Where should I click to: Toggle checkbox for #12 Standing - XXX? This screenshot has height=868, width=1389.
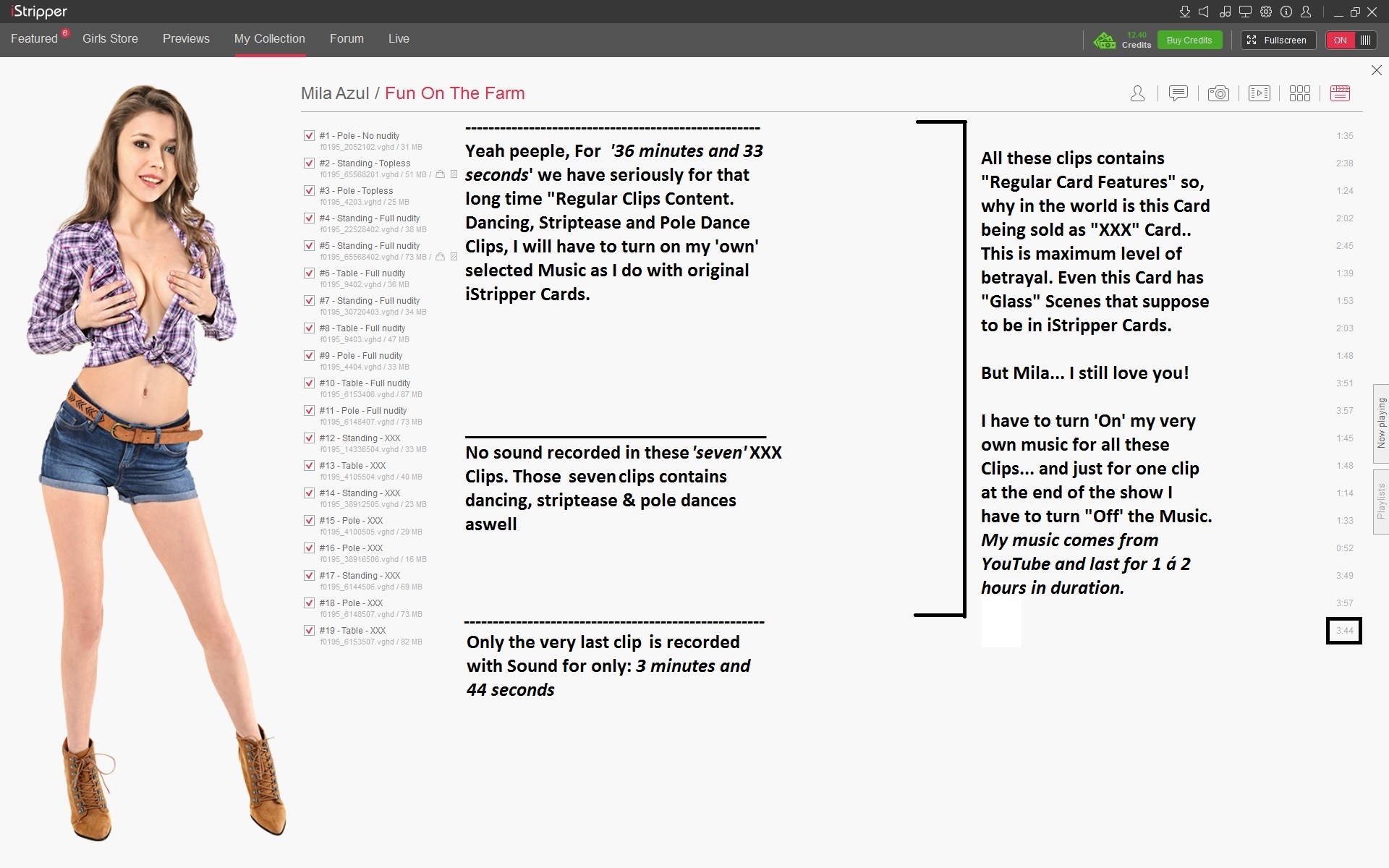pyautogui.click(x=309, y=438)
